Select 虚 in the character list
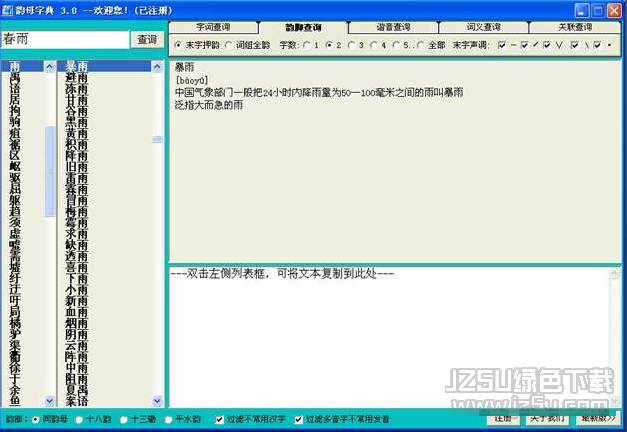This screenshot has height=432, width=627. [15, 234]
